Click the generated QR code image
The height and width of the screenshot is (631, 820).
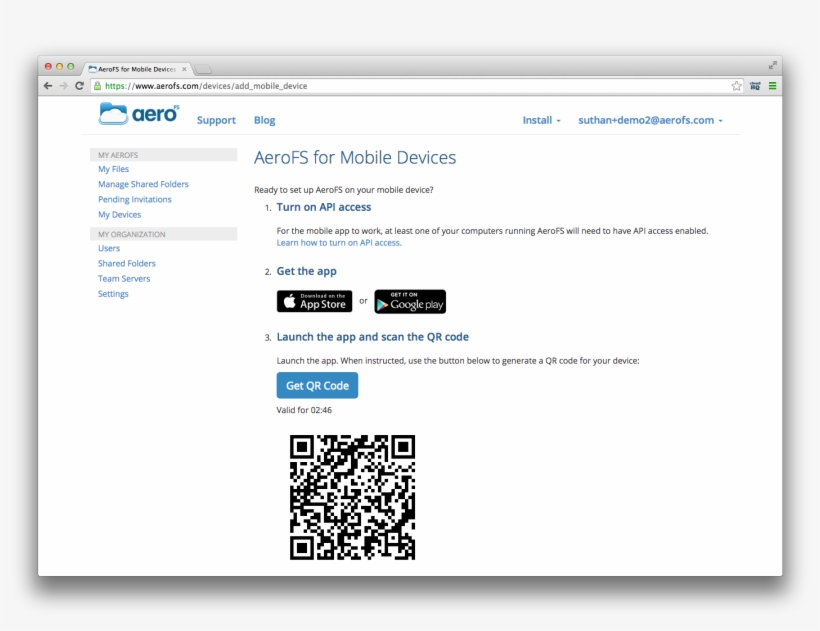(x=352, y=497)
